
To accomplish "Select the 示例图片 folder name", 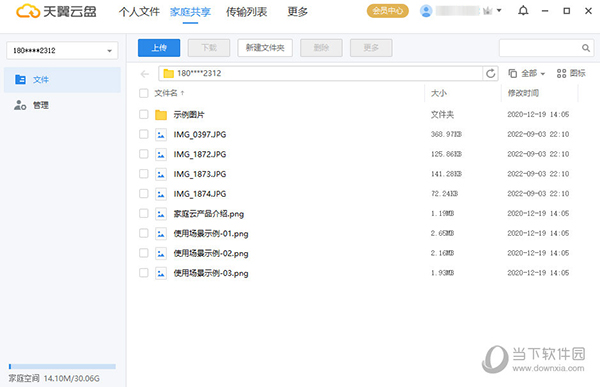I will coord(189,114).
